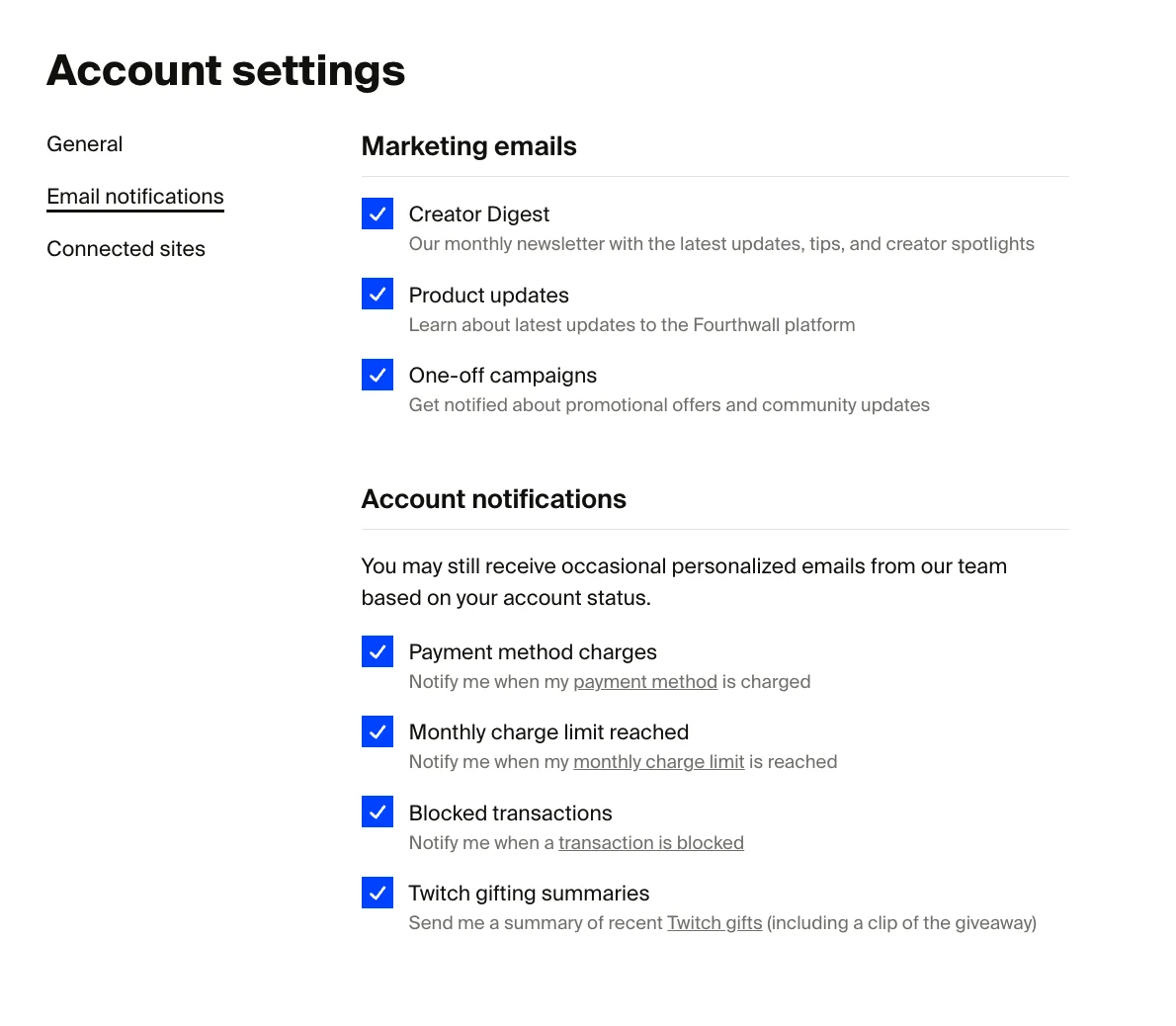1176x1026 pixels.
Task: Uncheck Payment method charges notifications
Action: click(x=377, y=651)
